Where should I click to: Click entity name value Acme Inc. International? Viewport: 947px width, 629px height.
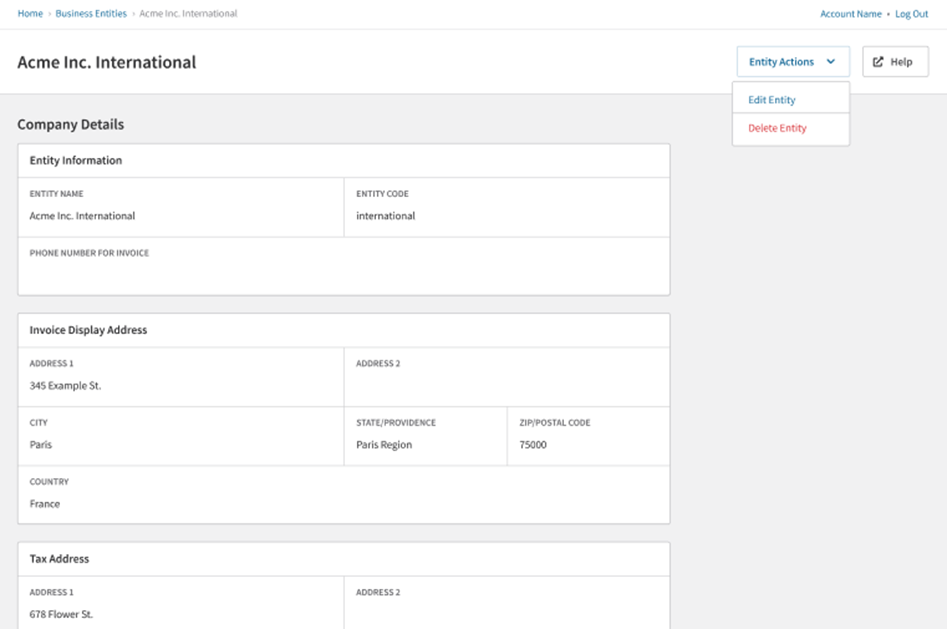click(x=82, y=216)
